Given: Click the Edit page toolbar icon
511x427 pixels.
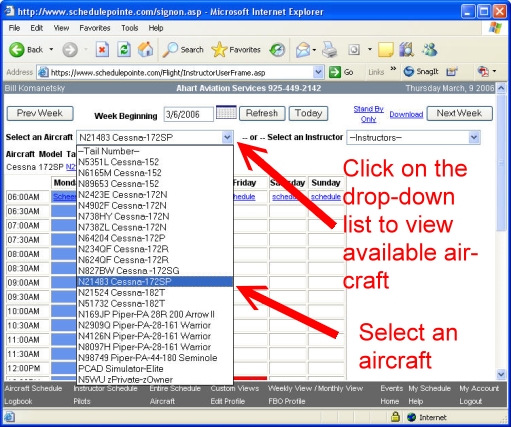Looking at the screenshot, I should (354, 50).
